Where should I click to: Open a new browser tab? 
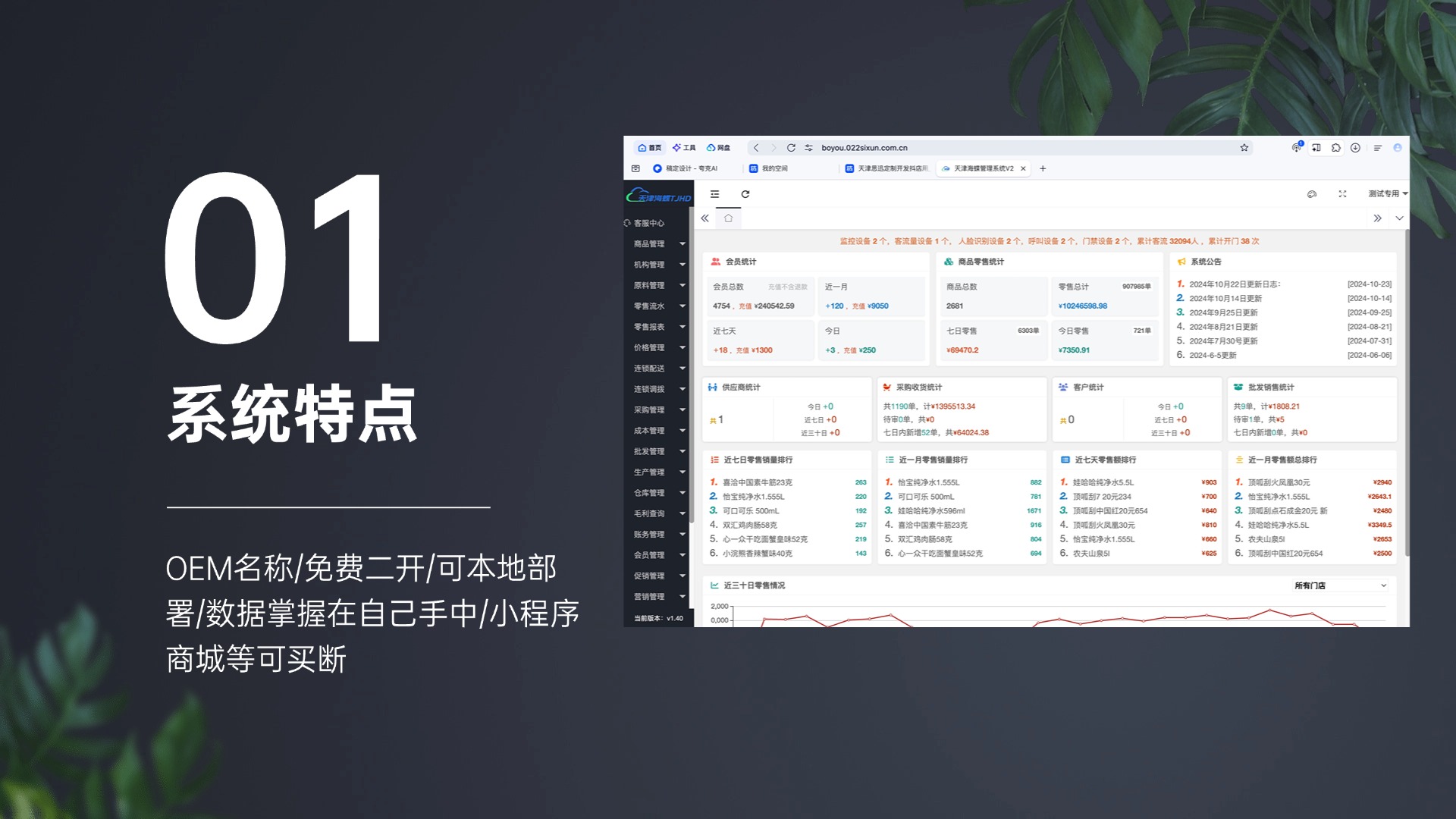pos(1043,168)
